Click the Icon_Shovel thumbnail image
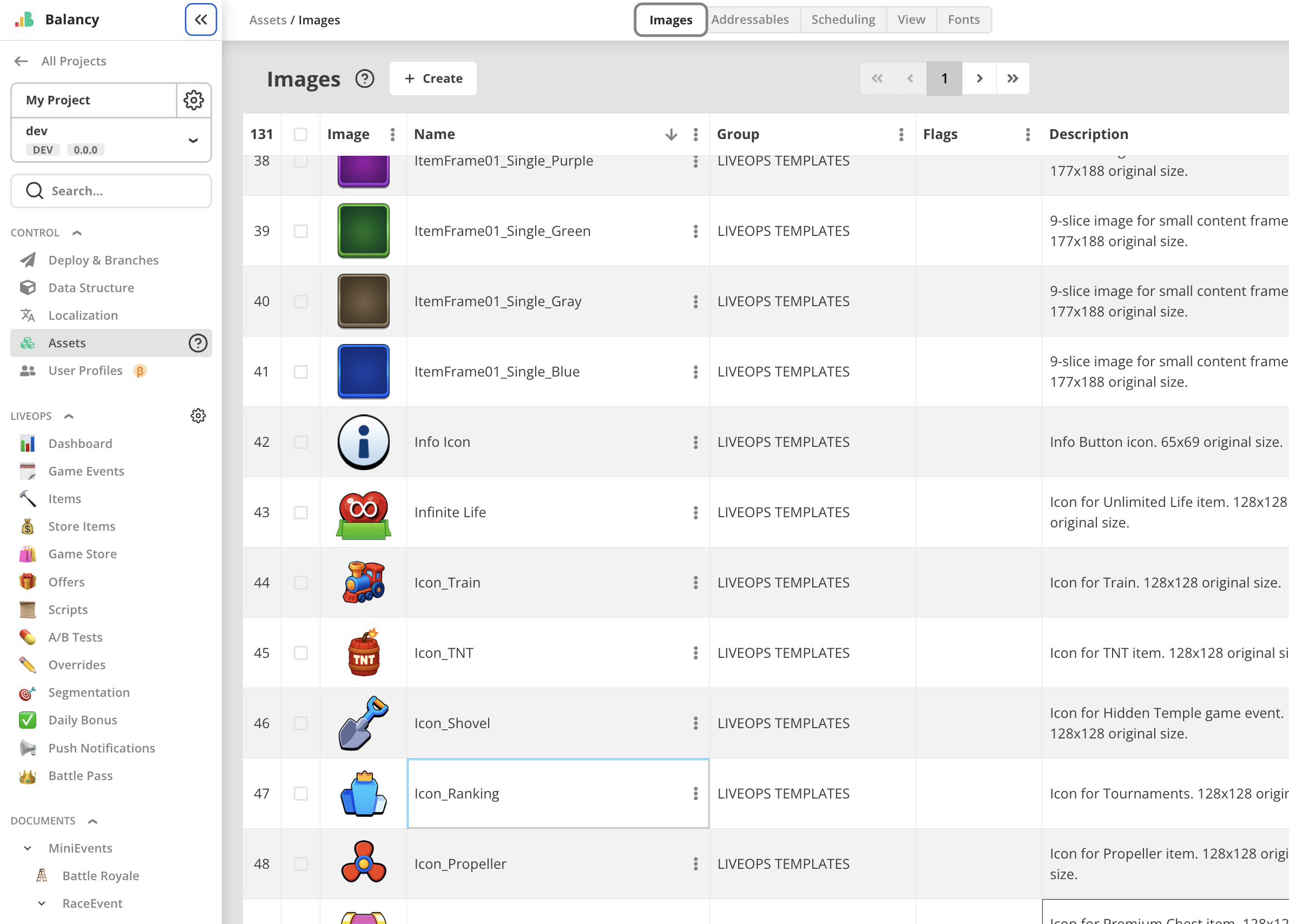Image resolution: width=1289 pixels, height=924 pixels. tap(364, 723)
